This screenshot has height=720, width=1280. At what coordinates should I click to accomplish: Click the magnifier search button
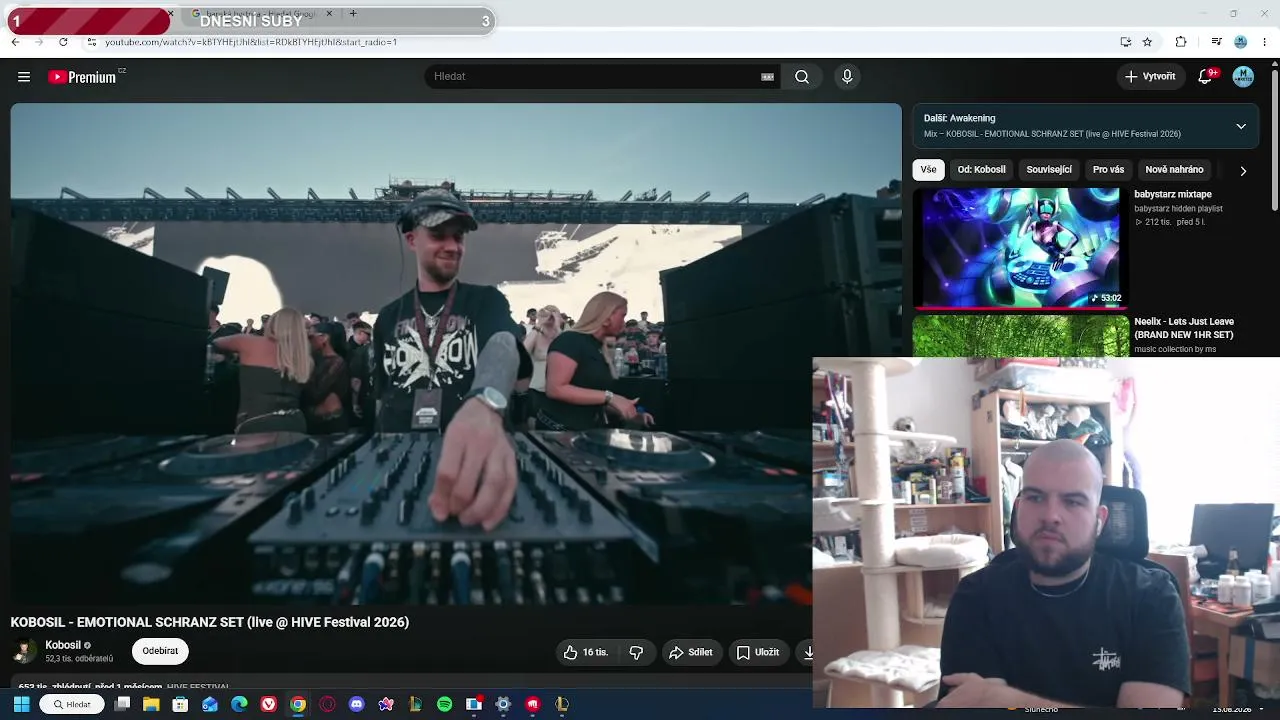[x=802, y=77]
